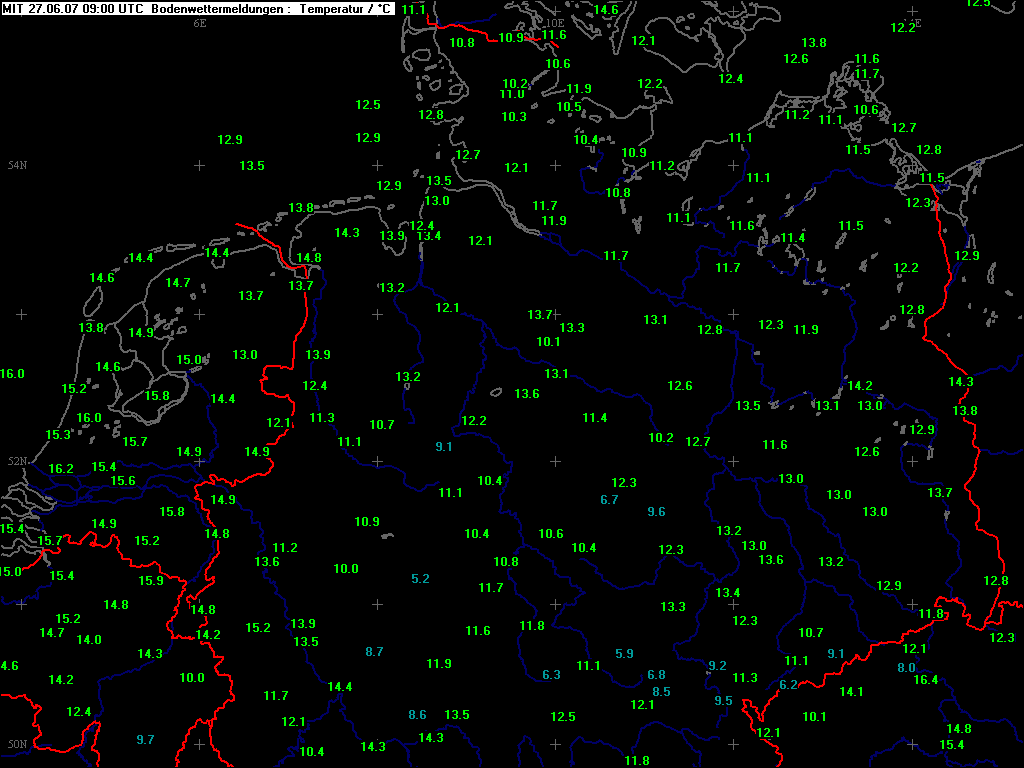Viewport: 1024px width, 768px height.
Task: Pick the 9.7 cyan station reading
Action: (x=145, y=740)
